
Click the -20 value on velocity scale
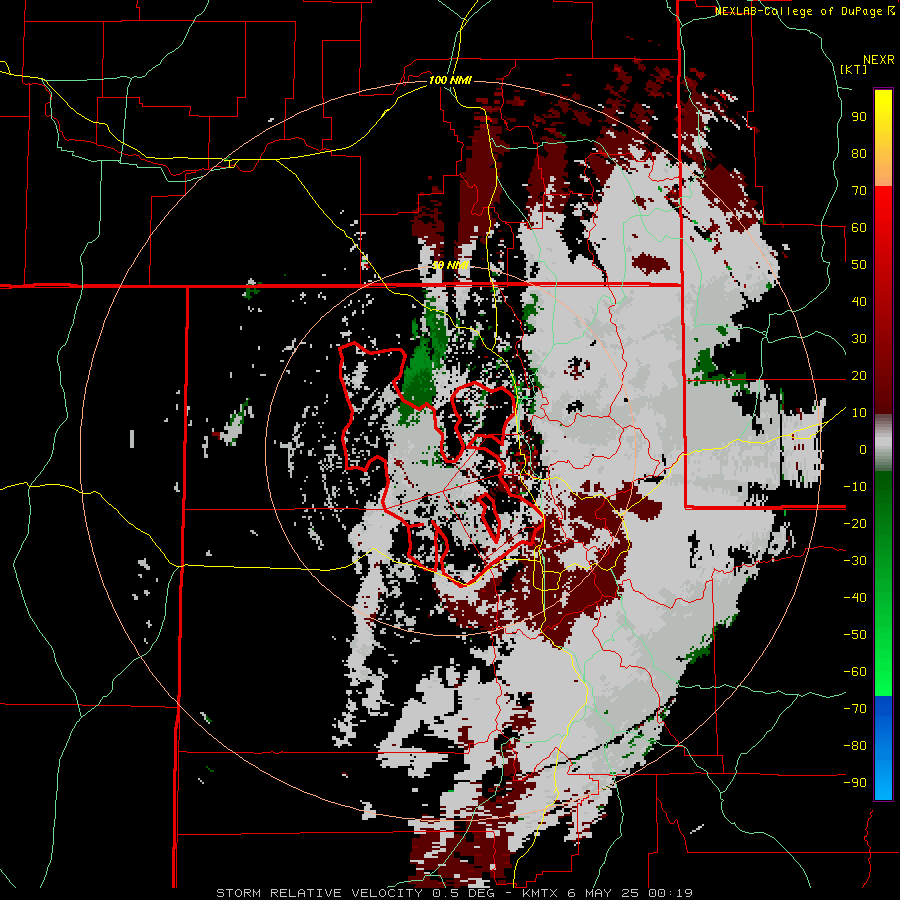pos(855,524)
